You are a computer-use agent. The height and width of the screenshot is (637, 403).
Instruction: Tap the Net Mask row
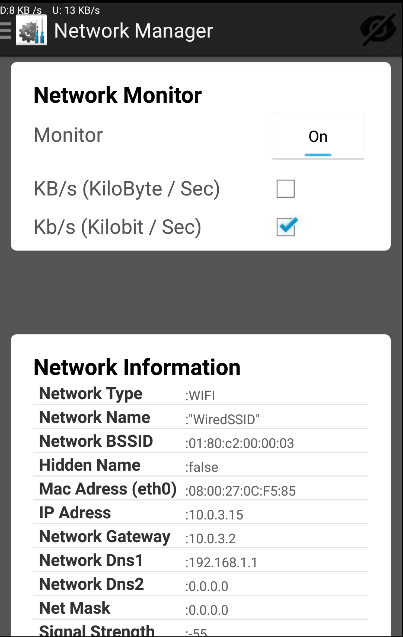pyautogui.click(x=200, y=609)
